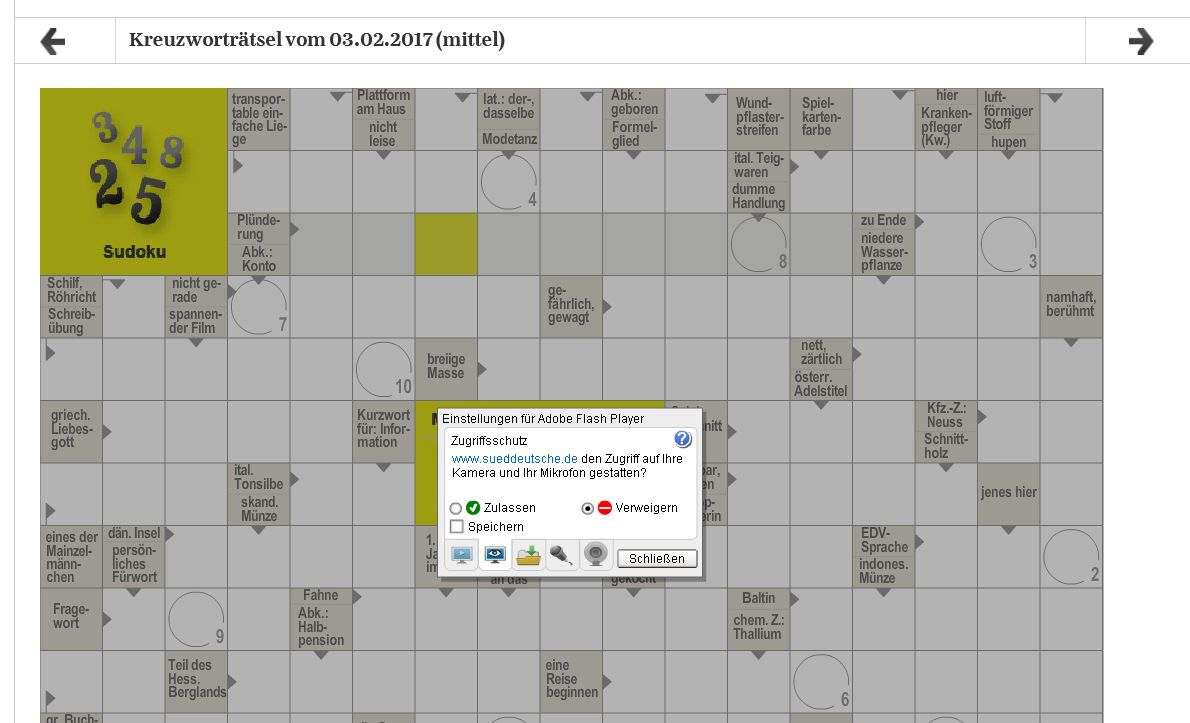Viewport: 1190px width, 723px height.
Task: Click the 'eines der Mainzelmännchen' clue
Action: click(x=71, y=557)
